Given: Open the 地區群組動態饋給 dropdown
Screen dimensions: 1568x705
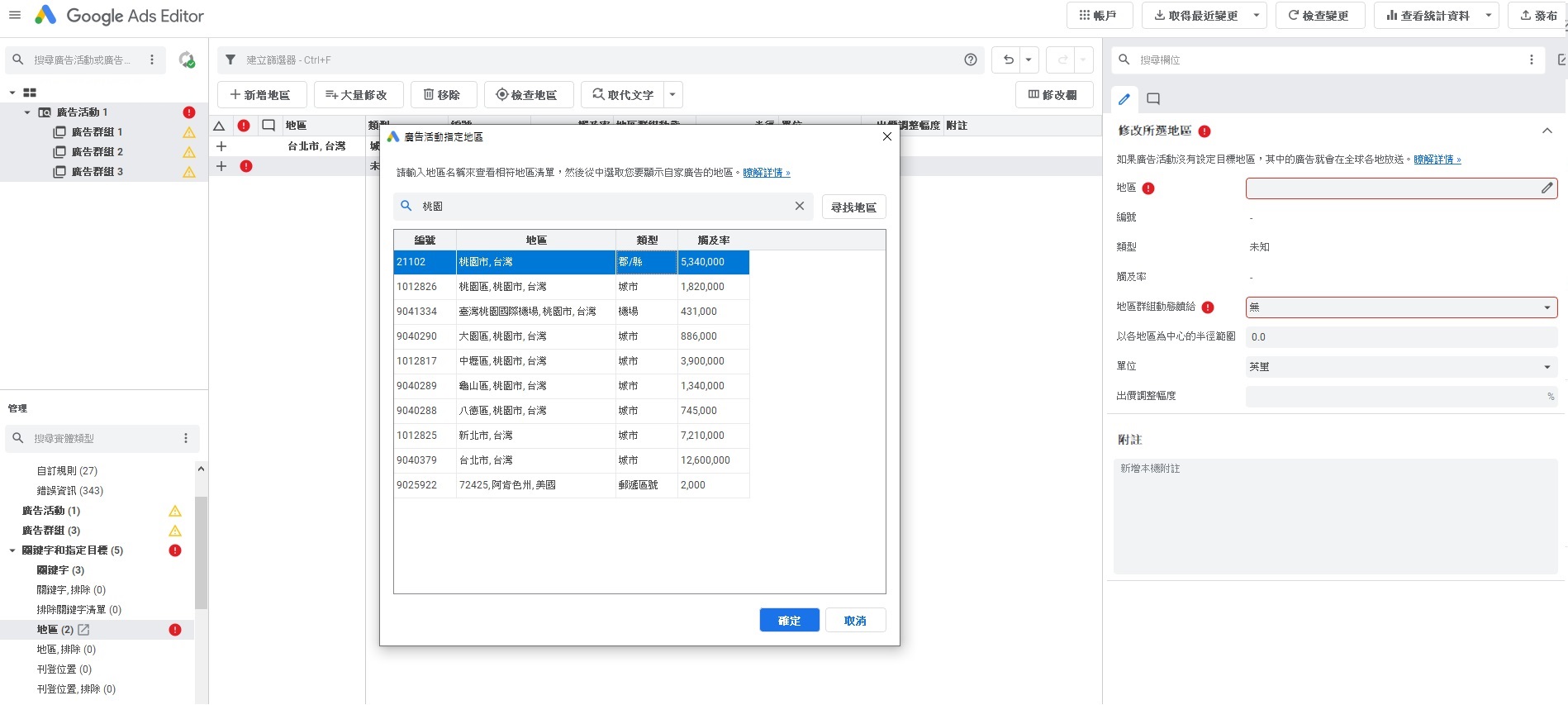Looking at the screenshot, I should point(1400,307).
